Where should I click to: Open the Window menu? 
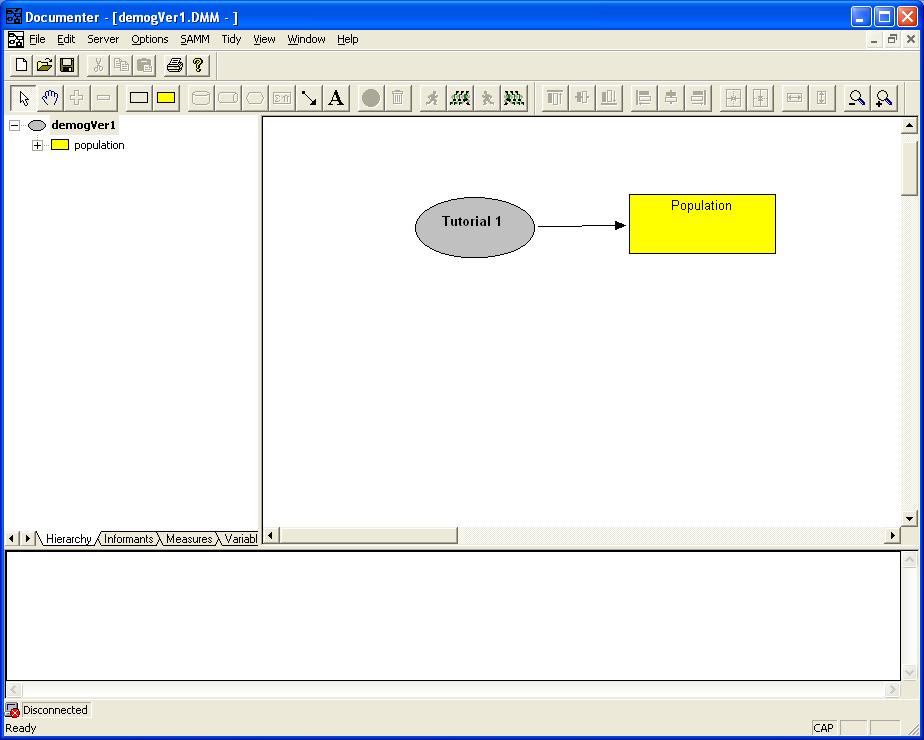click(x=306, y=39)
